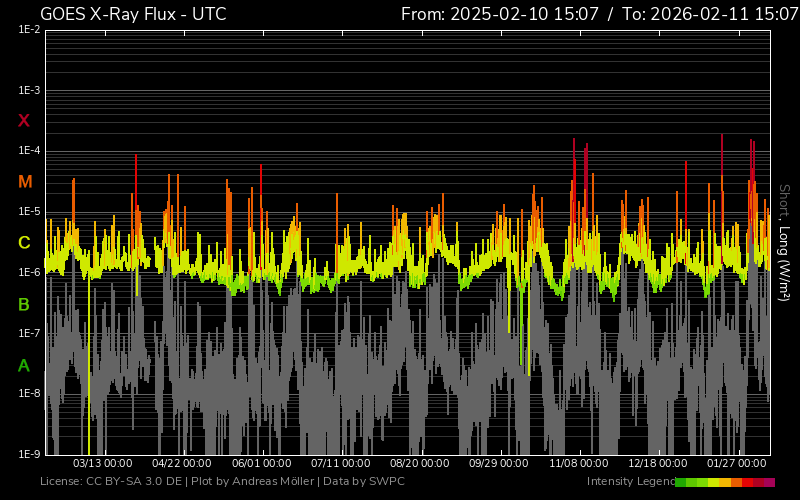Click the green B flare class label
Viewport: 800px width, 500px height.
pyautogui.click(x=24, y=305)
